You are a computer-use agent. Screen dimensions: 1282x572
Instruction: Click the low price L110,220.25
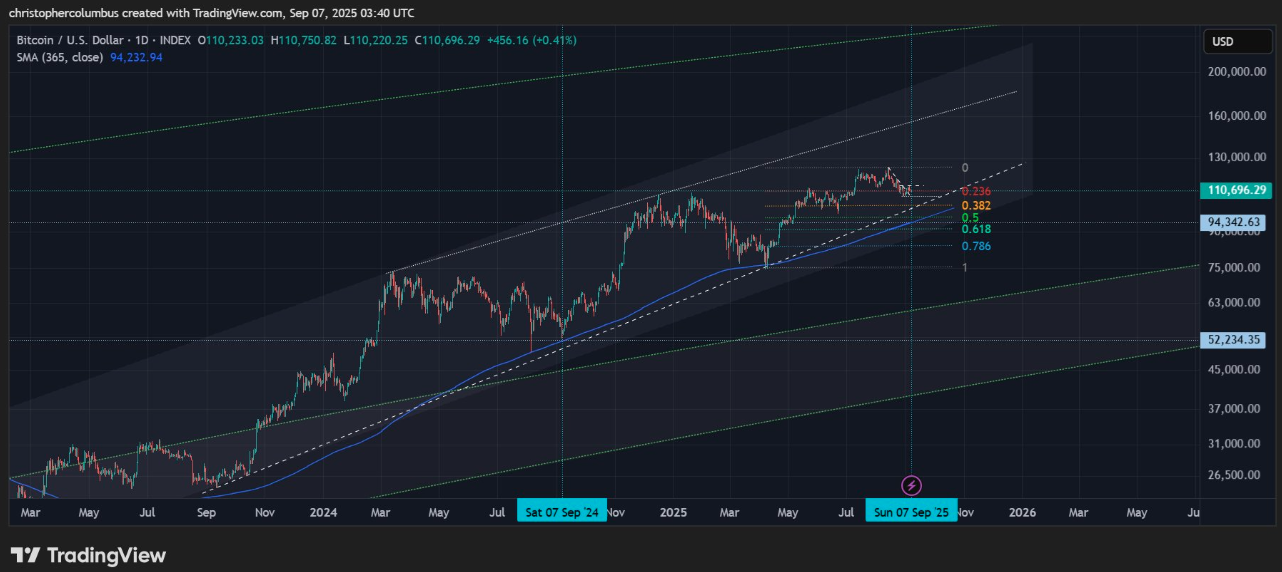(x=376, y=40)
